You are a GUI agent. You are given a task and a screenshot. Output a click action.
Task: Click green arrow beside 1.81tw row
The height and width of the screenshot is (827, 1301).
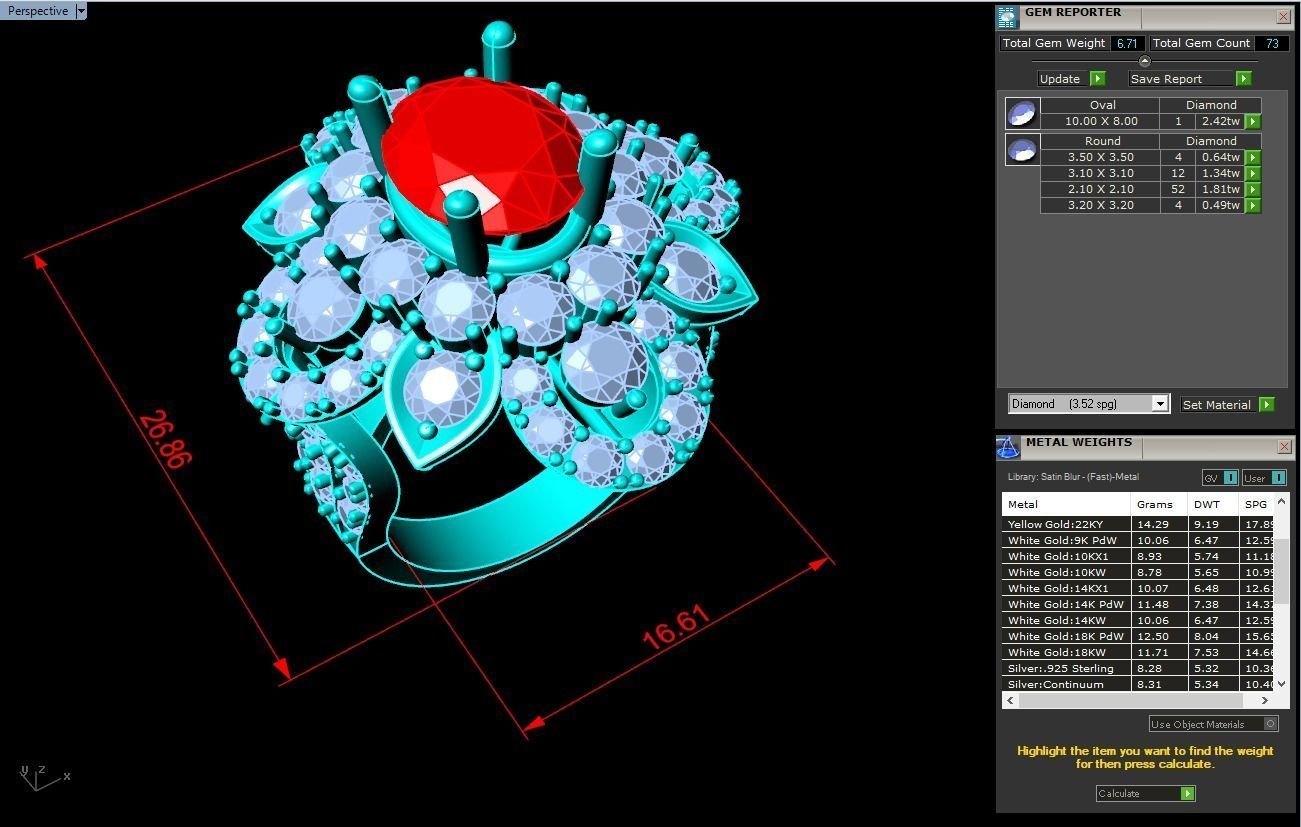(x=1252, y=189)
